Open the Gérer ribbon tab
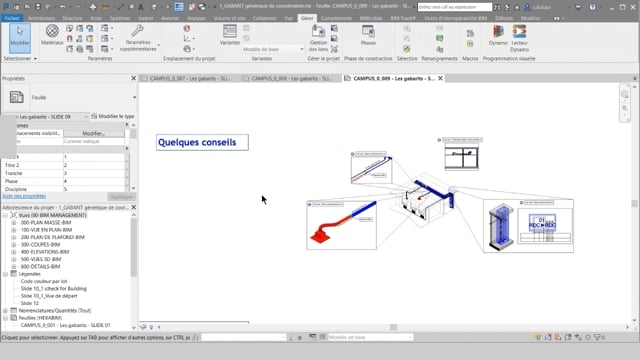640x360 pixels. [x=307, y=18]
